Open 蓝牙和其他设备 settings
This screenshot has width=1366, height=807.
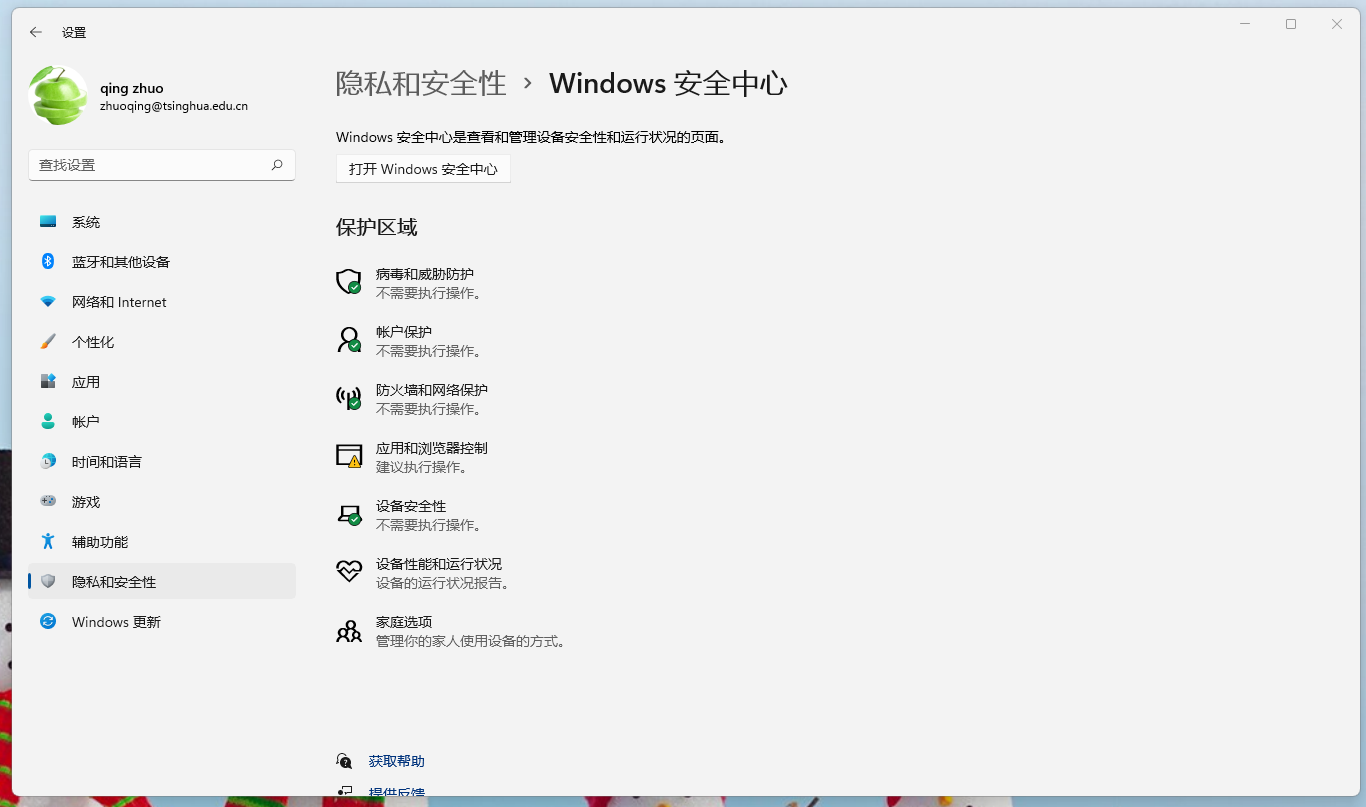pyautogui.click(x=162, y=262)
